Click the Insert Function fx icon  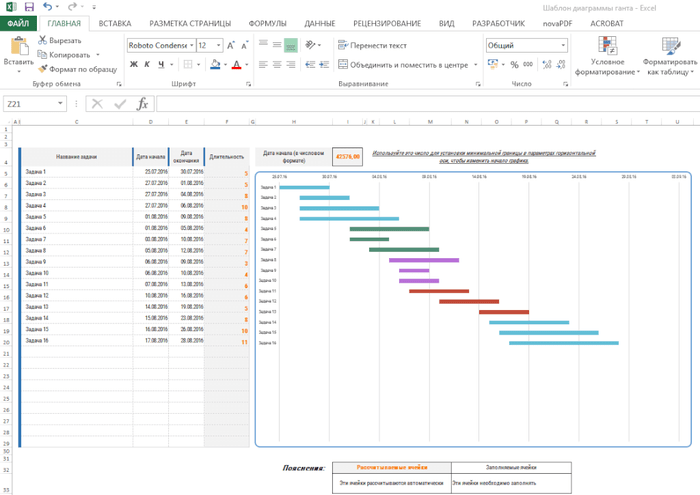142,103
